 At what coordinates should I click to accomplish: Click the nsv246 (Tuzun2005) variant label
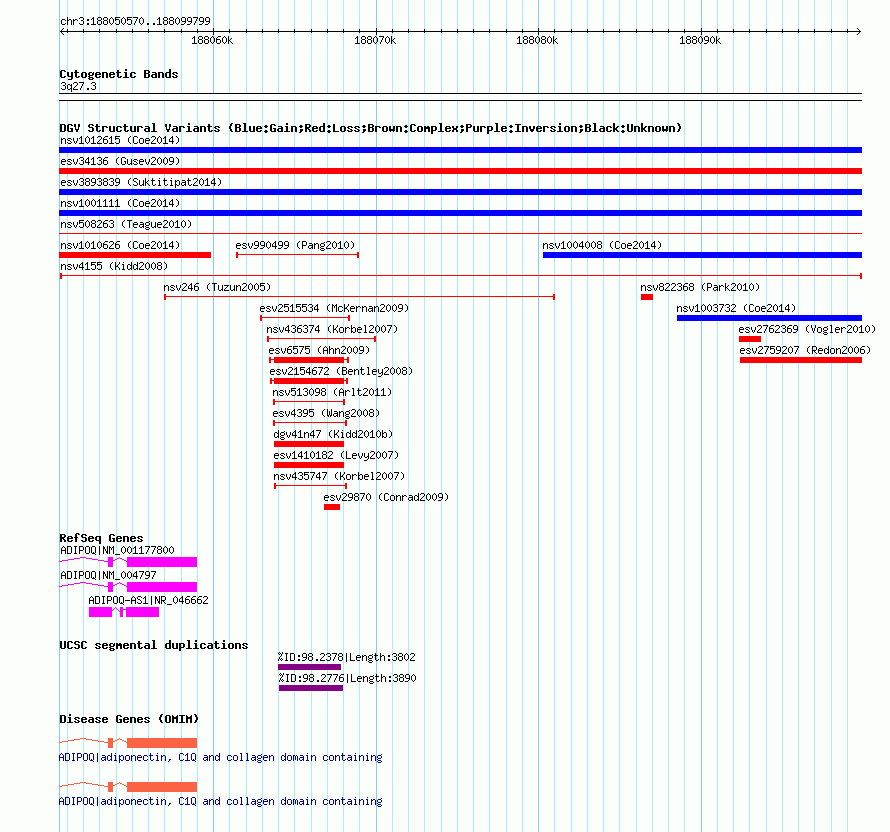tap(217, 287)
